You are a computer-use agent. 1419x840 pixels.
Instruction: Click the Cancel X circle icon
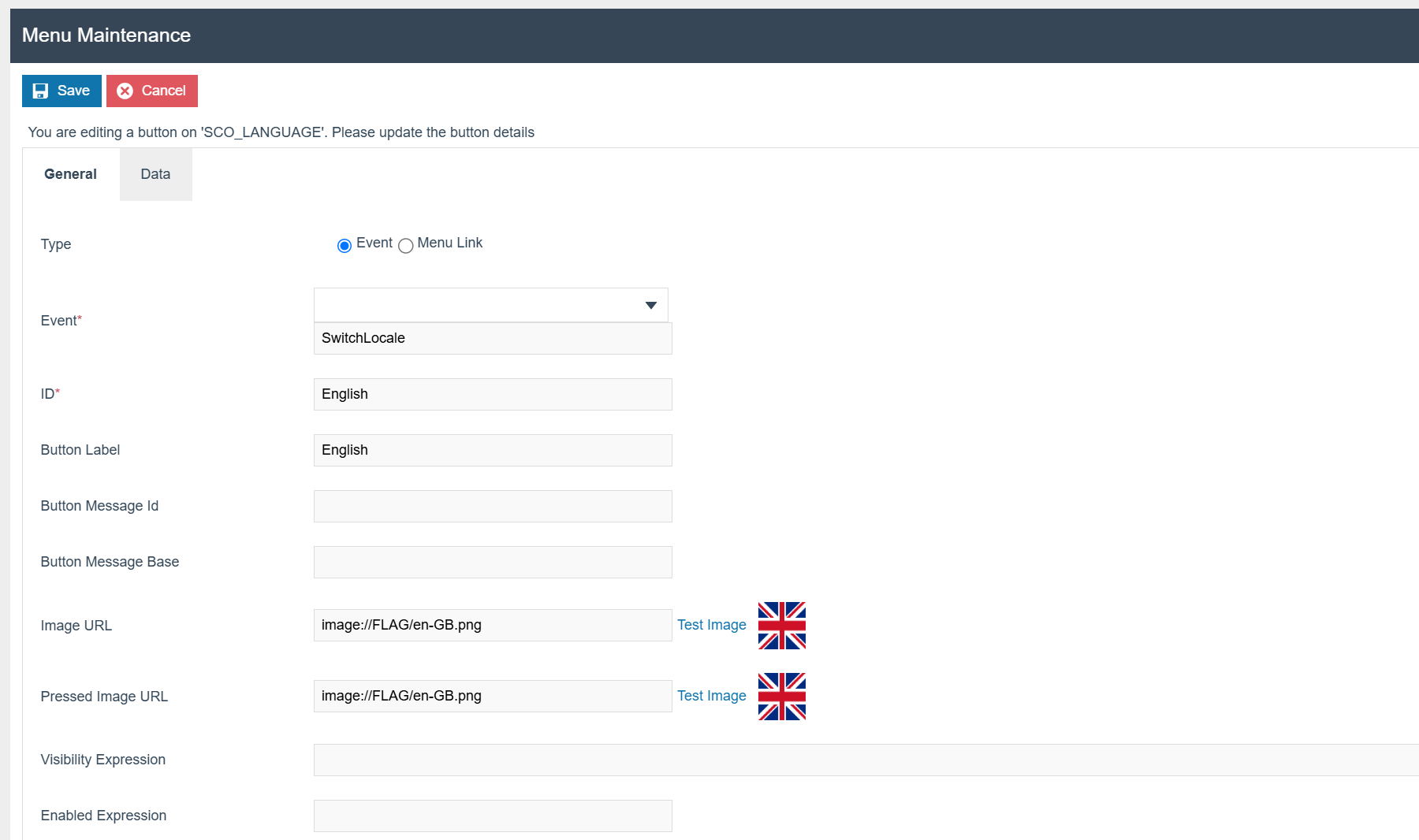point(125,91)
